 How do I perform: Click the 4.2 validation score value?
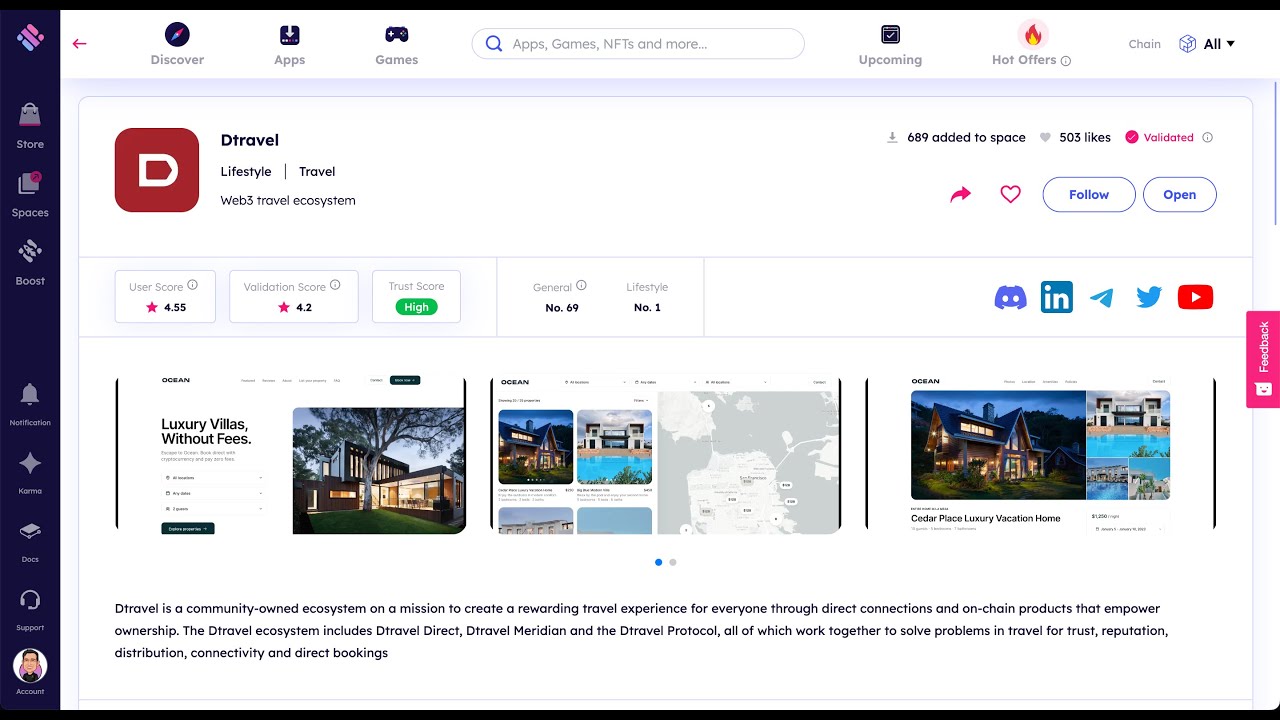click(x=304, y=308)
